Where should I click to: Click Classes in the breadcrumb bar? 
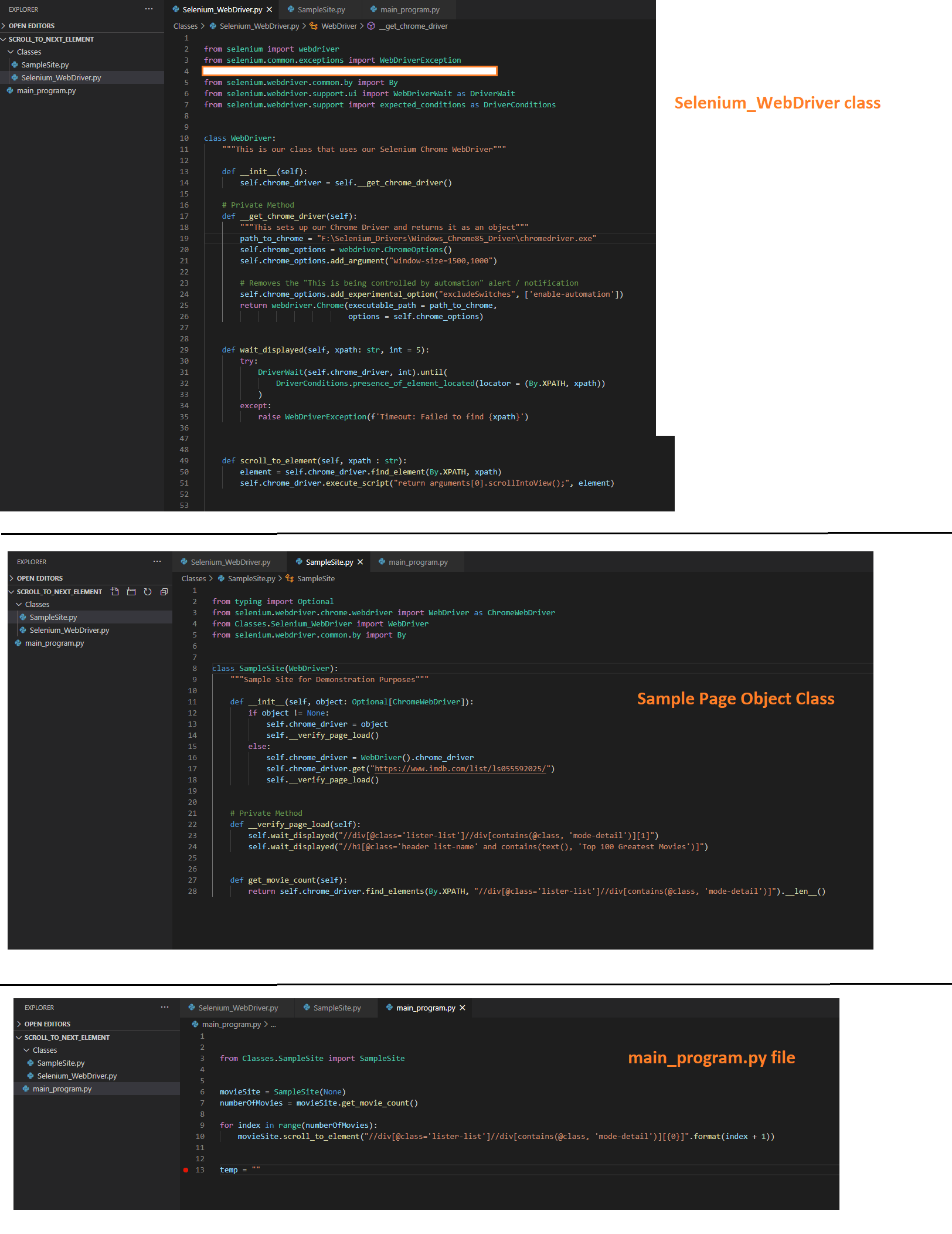point(185,26)
